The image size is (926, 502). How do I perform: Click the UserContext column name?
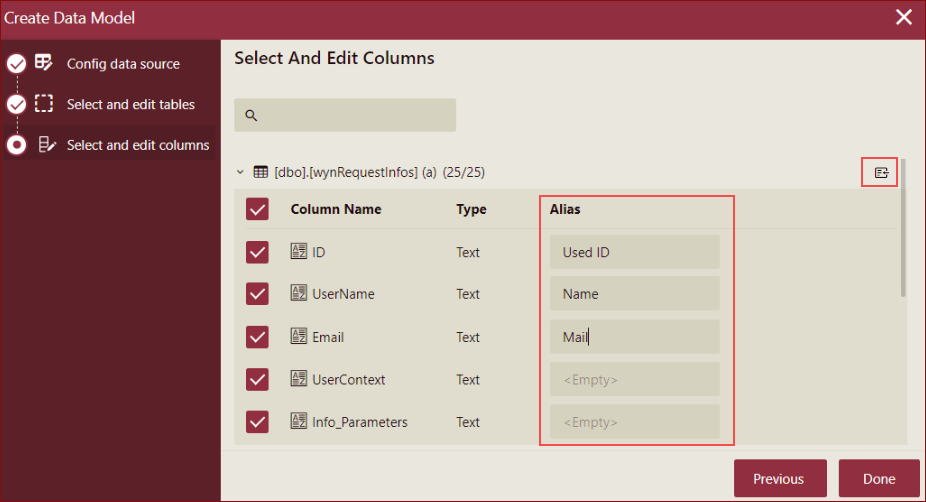coord(348,379)
